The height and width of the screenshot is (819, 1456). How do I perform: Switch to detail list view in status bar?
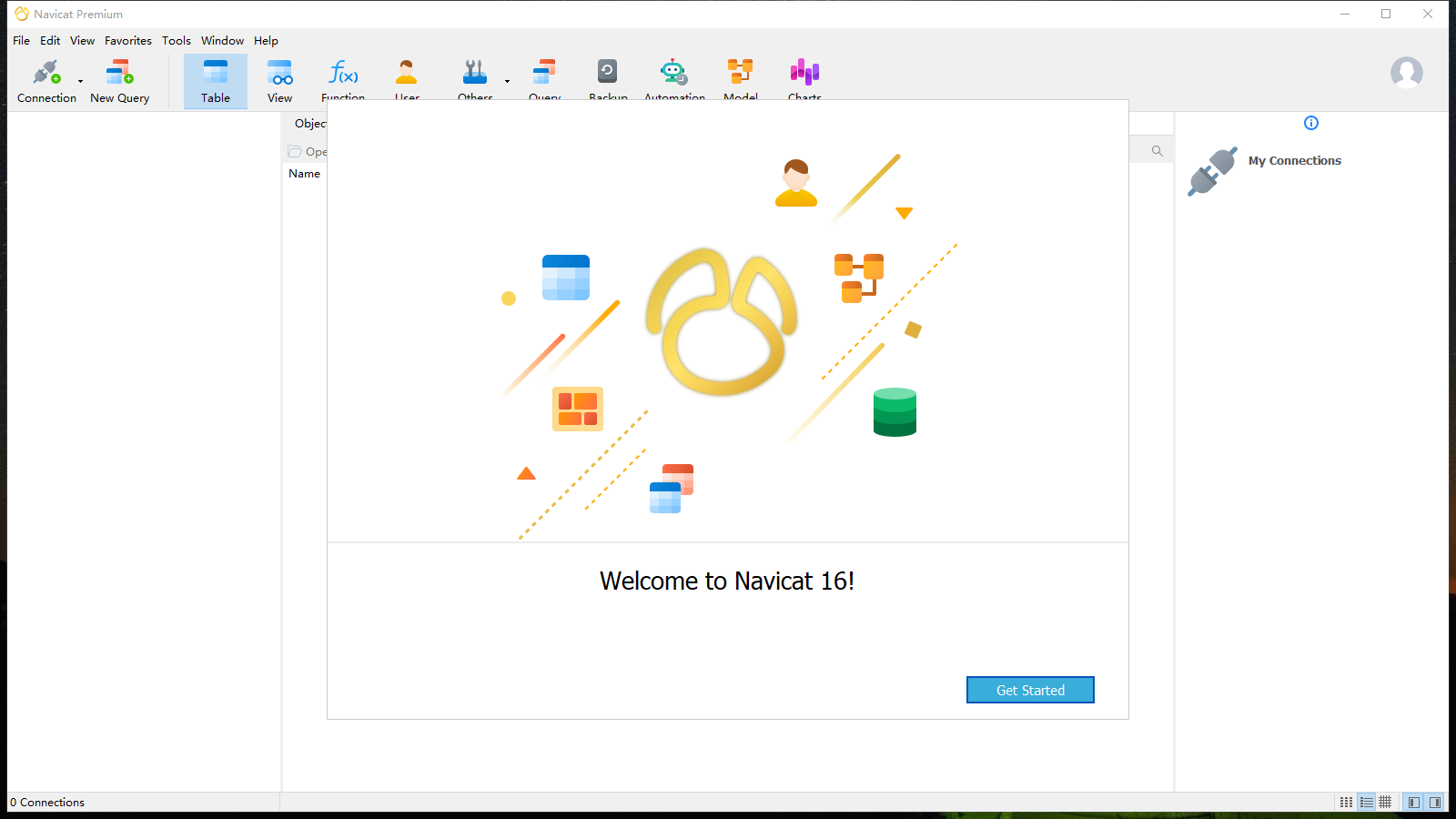(1367, 803)
